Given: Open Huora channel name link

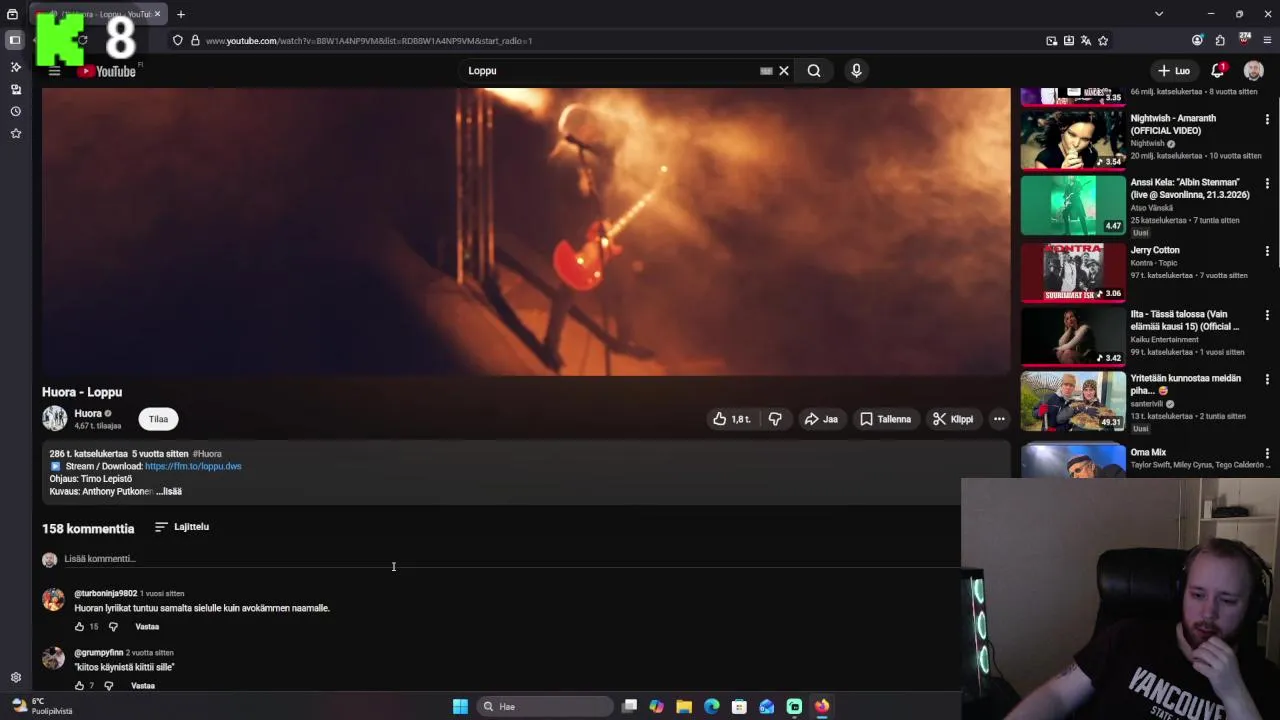Looking at the screenshot, I should tap(88, 413).
